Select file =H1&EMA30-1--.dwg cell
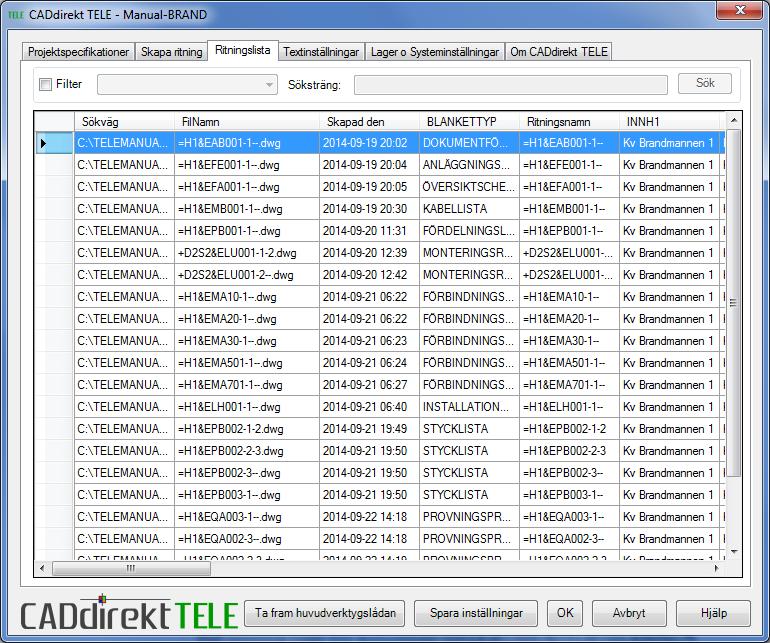Viewport: 770px width, 643px height. click(247, 341)
